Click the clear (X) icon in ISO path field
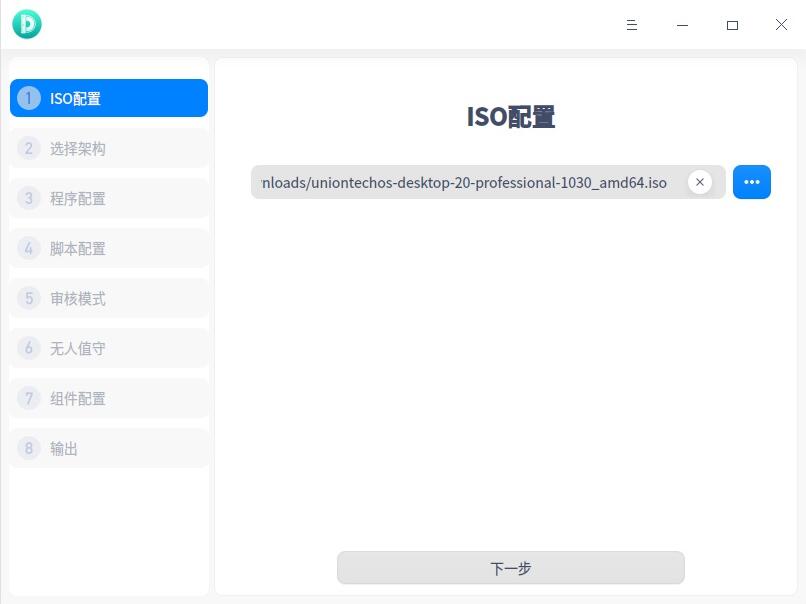This screenshot has height=604, width=806. [700, 182]
